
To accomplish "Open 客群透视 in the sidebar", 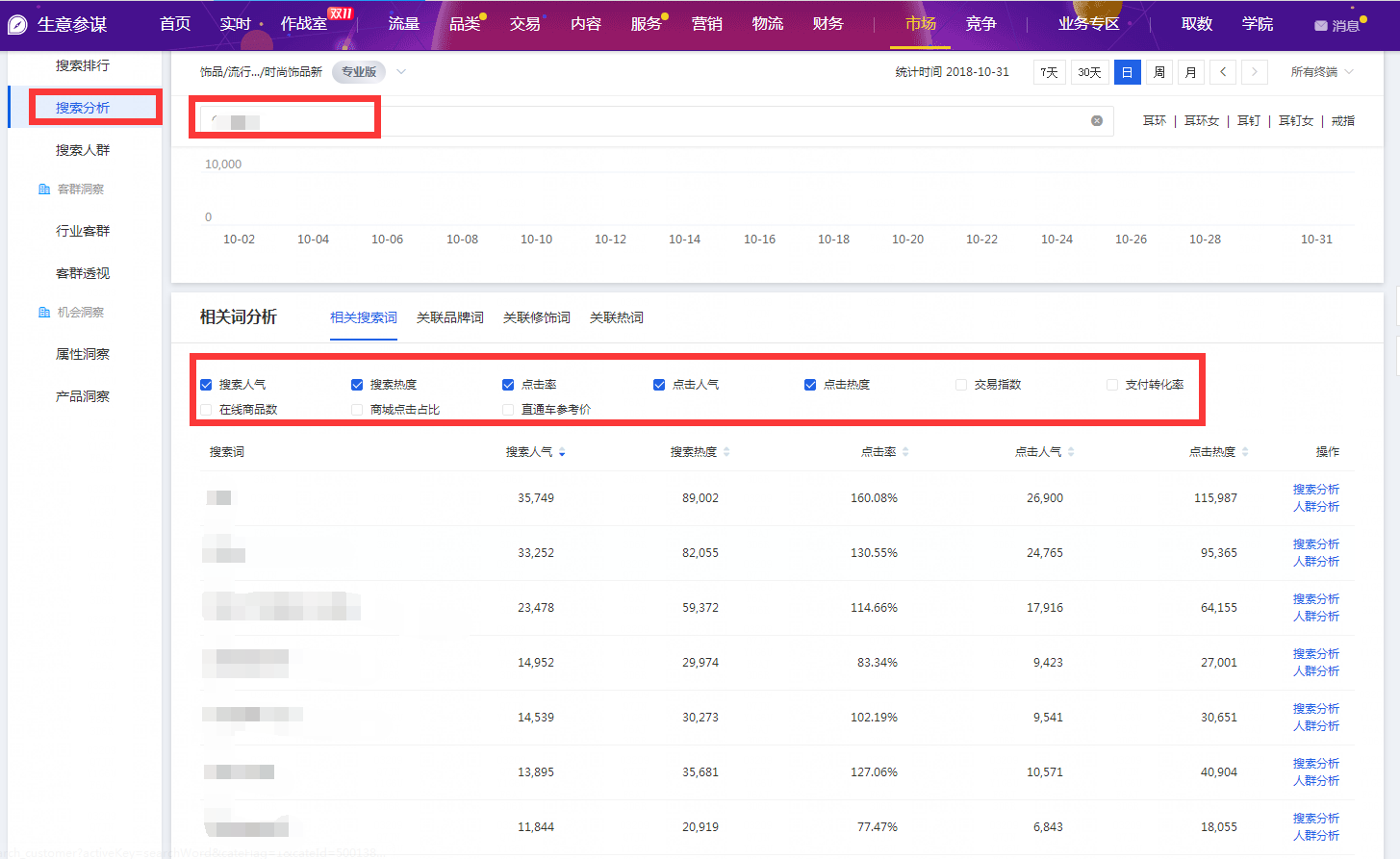I will coord(83,273).
